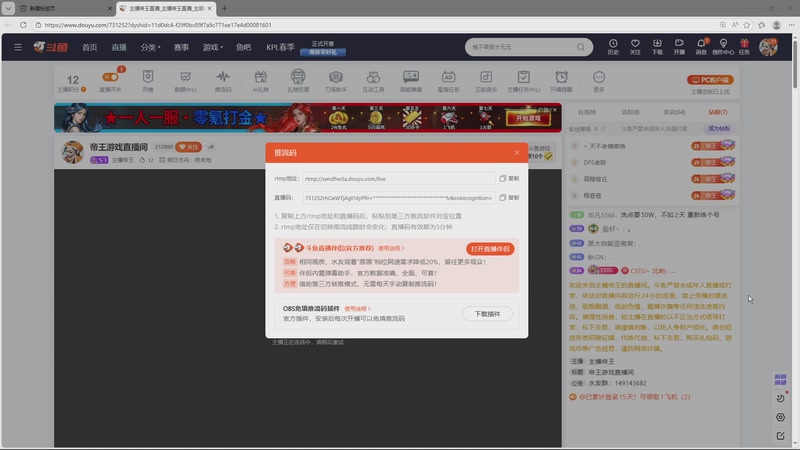Expand the 更多 tools menu
Screen dimensions: 800x450
click(599, 81)
